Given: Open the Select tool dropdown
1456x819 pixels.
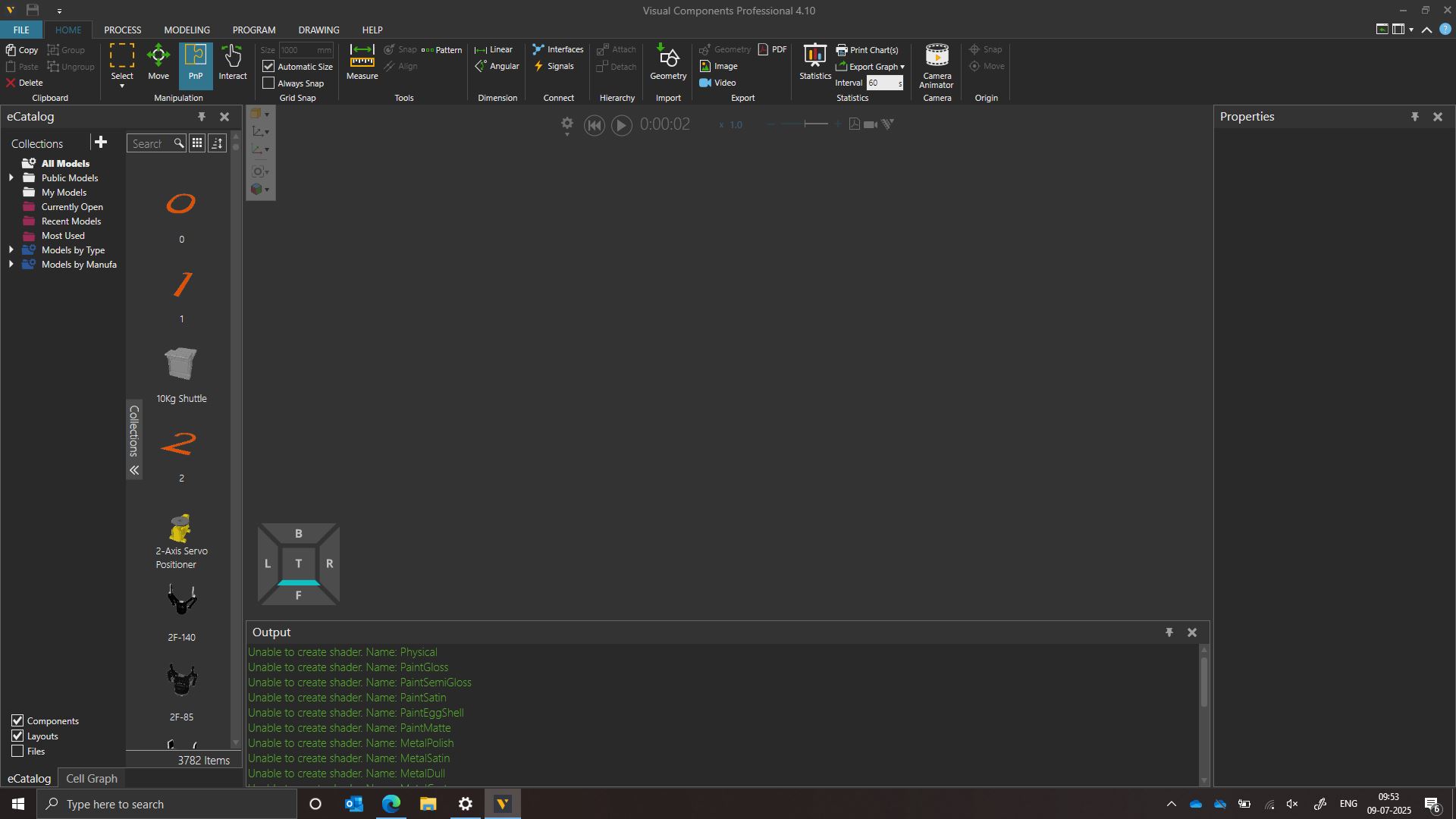Looking at the screenshot, I should (x=122, y=86).
